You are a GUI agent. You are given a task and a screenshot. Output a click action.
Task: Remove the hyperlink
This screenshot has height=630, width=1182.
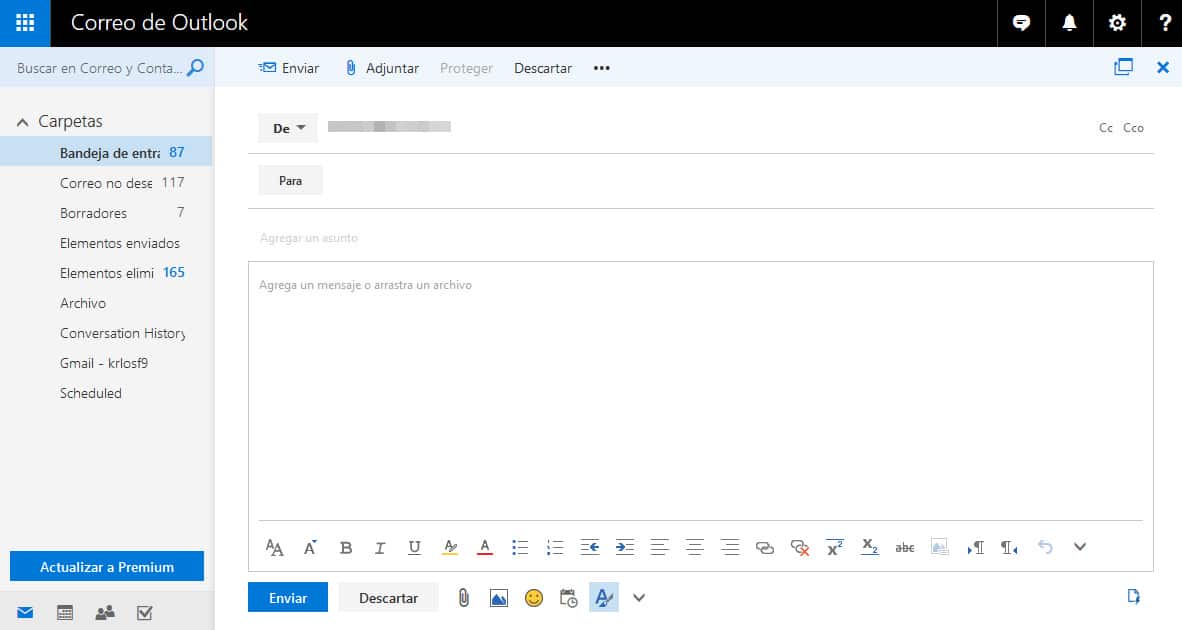(x=800, y=548)
